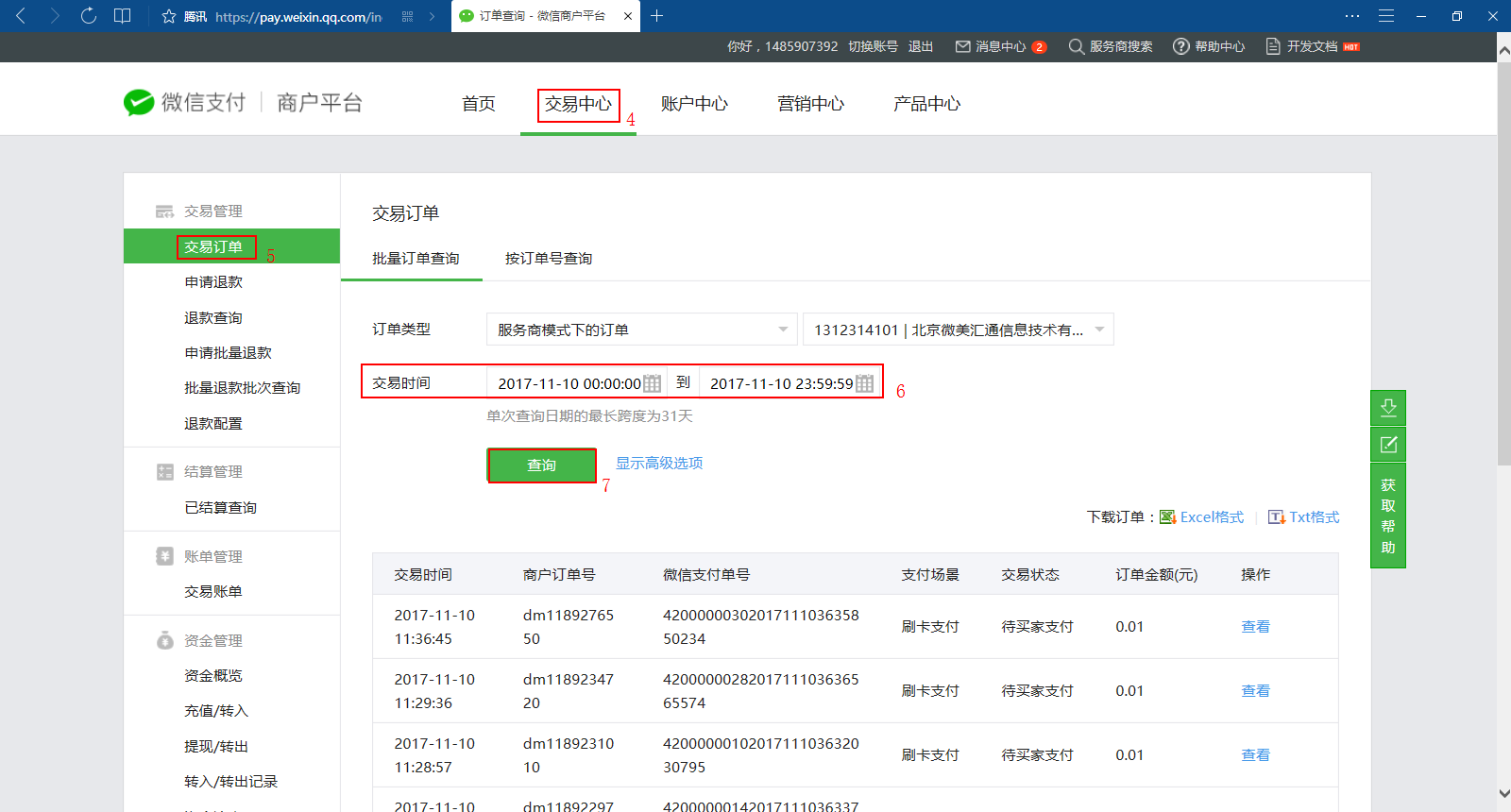Image resolution: width=1511 pixels, height=812 pixels.
Task: Open 营销中心 navigation tab
Action: click(x=810, y=104)
